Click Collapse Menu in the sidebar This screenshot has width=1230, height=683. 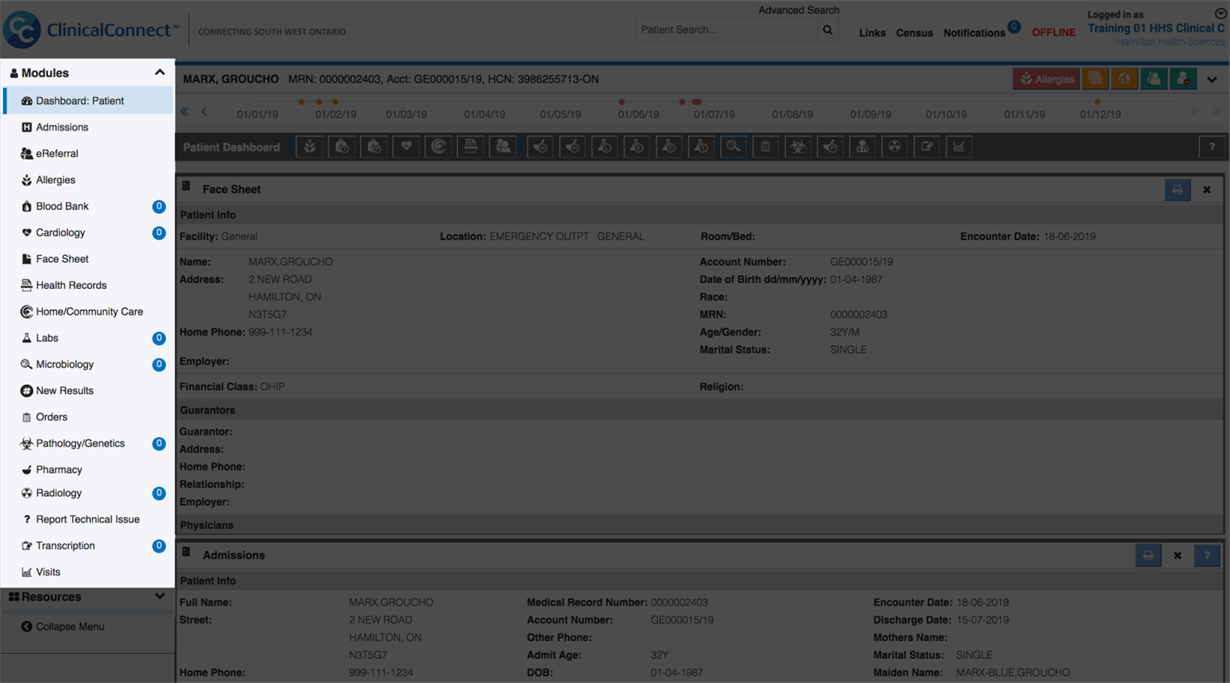tap(62, 627)
